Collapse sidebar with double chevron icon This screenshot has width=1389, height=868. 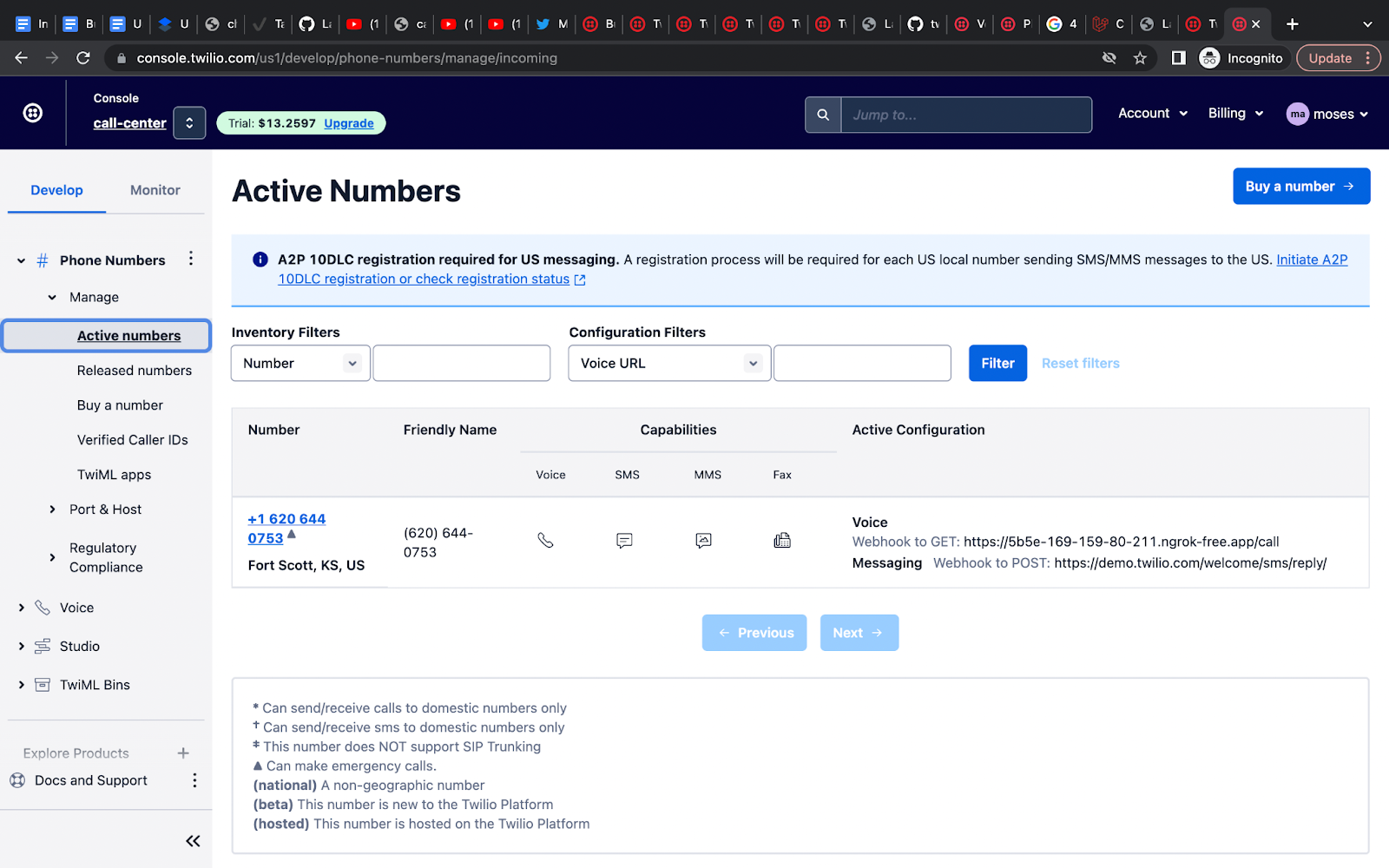point(193,841)
